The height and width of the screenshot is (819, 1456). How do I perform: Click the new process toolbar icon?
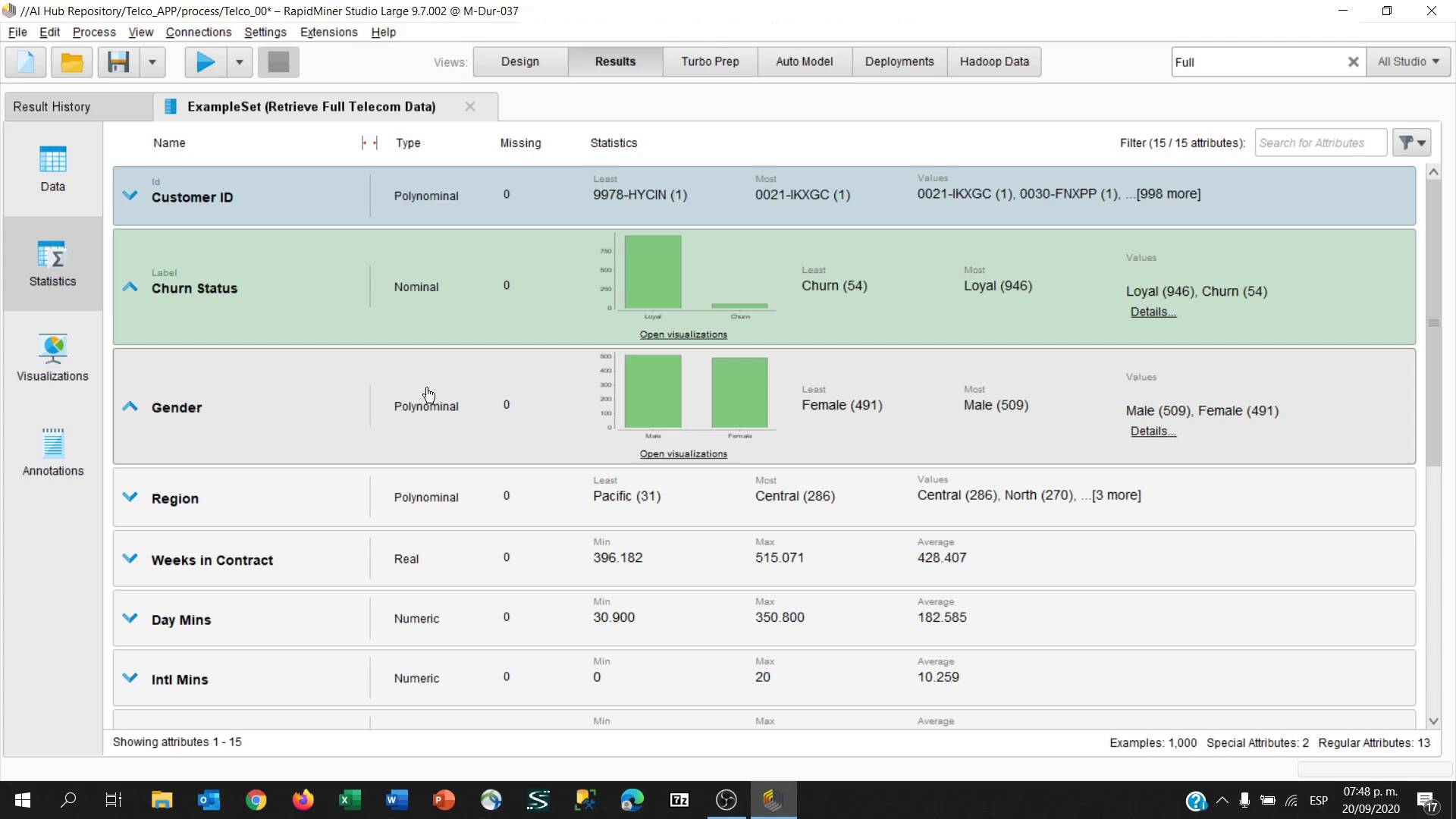26,61
